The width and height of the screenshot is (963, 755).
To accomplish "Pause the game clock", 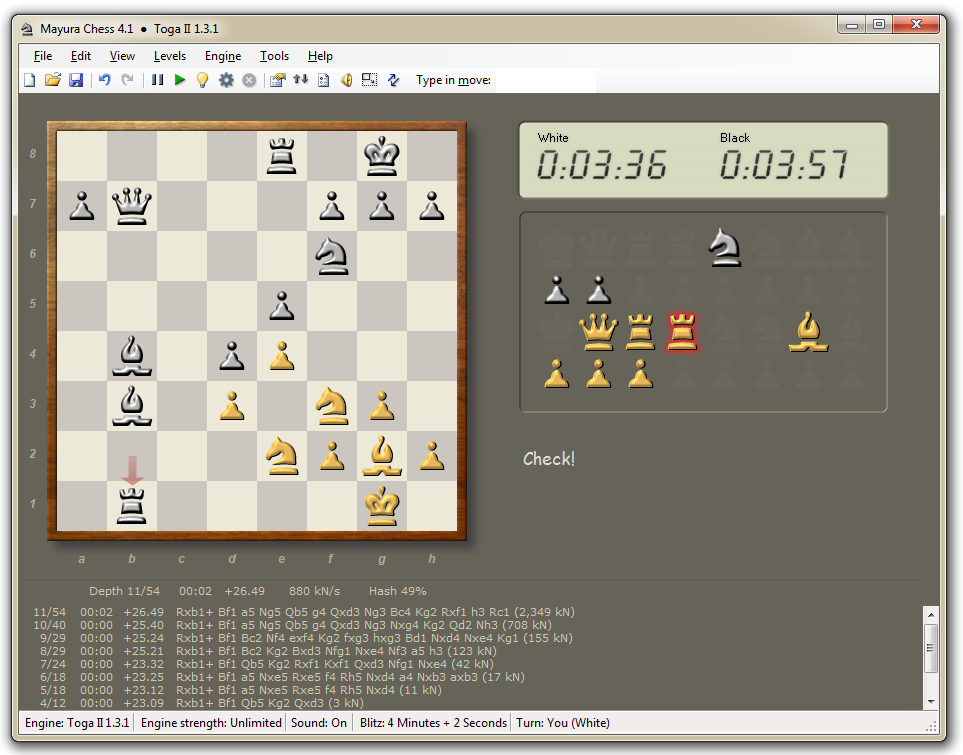I will (157, 80).
